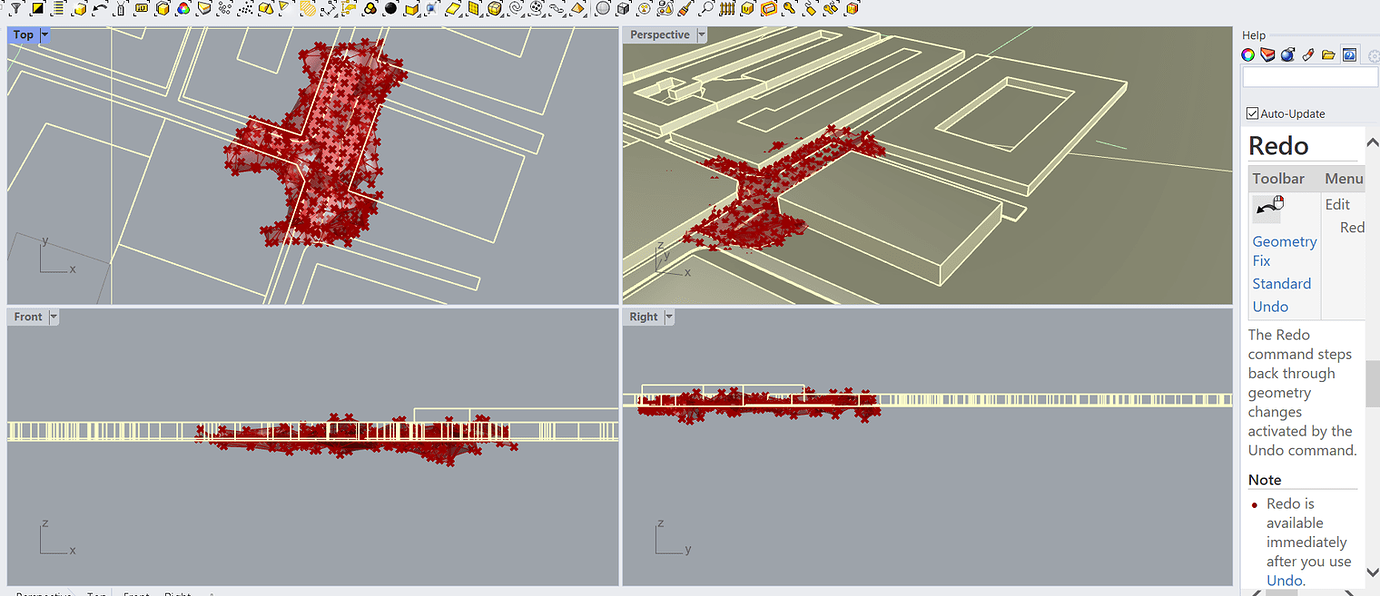Switch to the Right viewport tab at bottom
Screen dimensions: 1380x596
(x=177, y=593)
